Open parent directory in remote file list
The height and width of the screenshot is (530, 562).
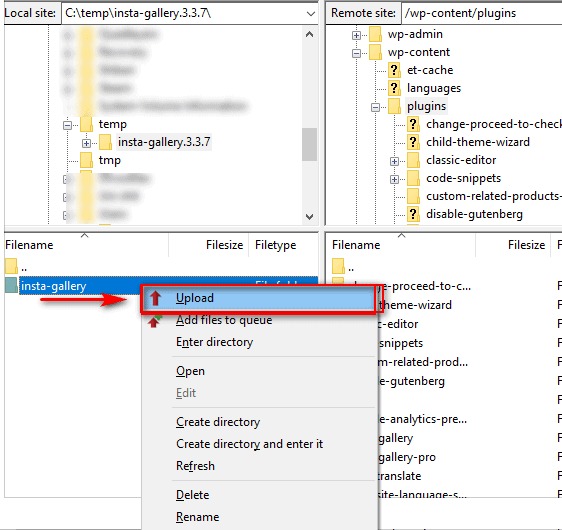[343, 267]
